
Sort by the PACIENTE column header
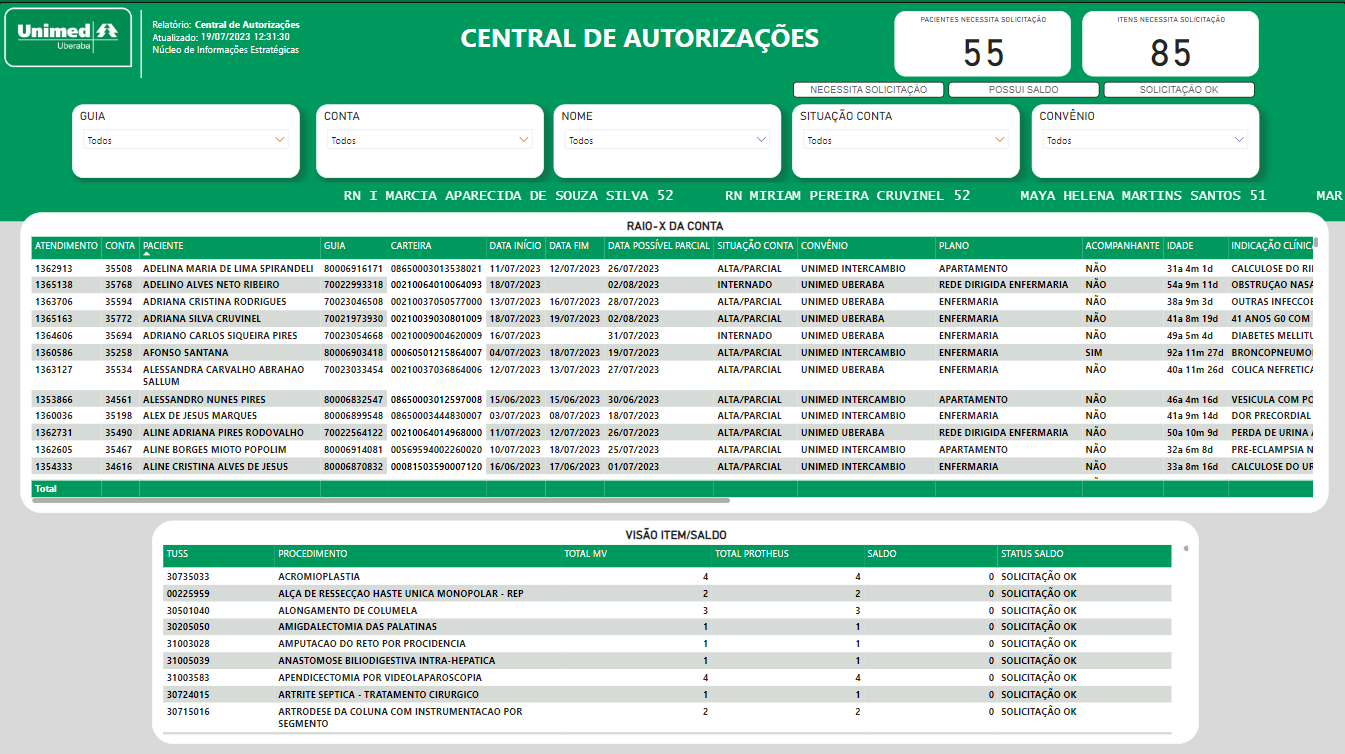point(163,246)
